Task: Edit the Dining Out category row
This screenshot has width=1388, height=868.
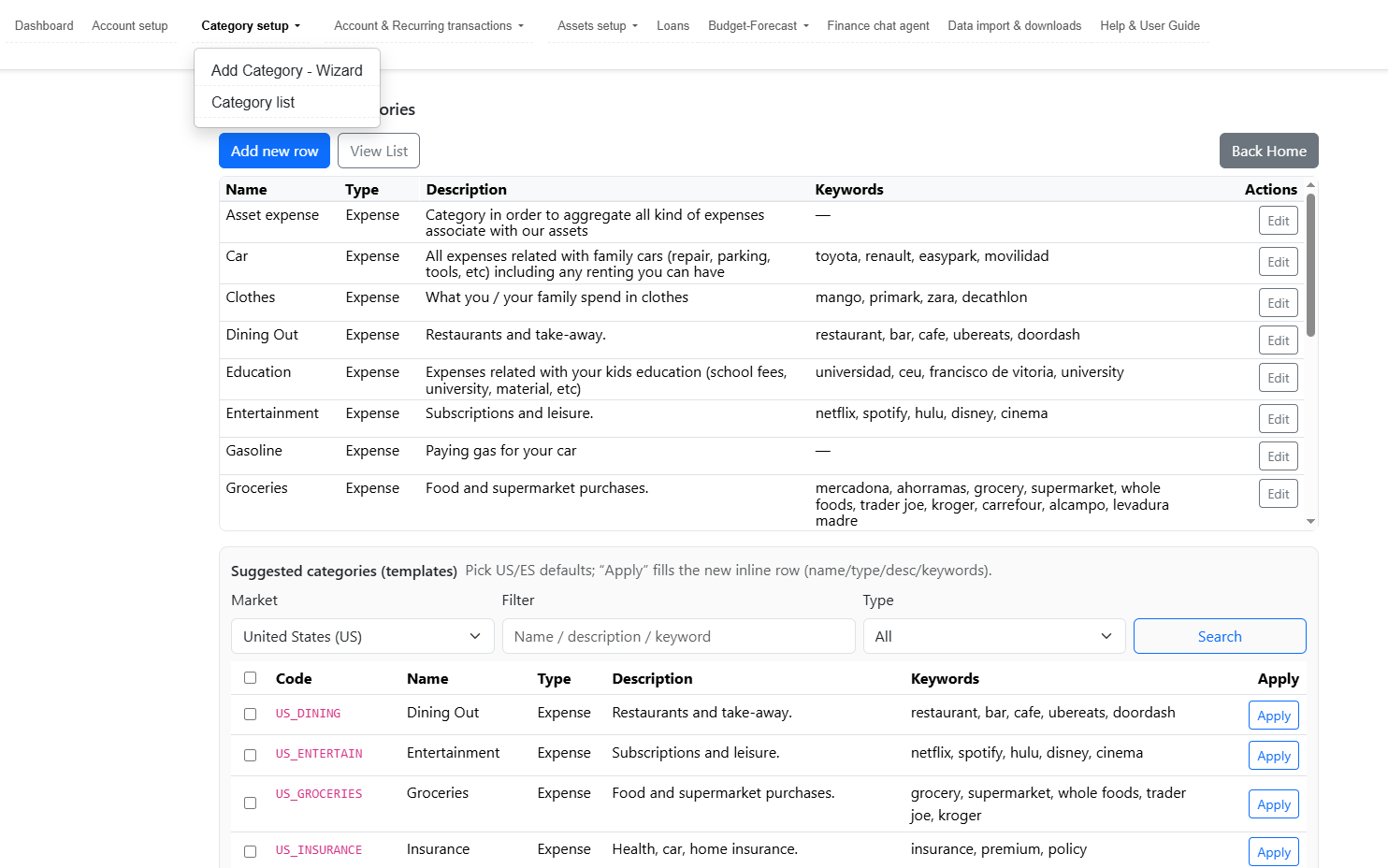Action: [x=1279, y=340]
